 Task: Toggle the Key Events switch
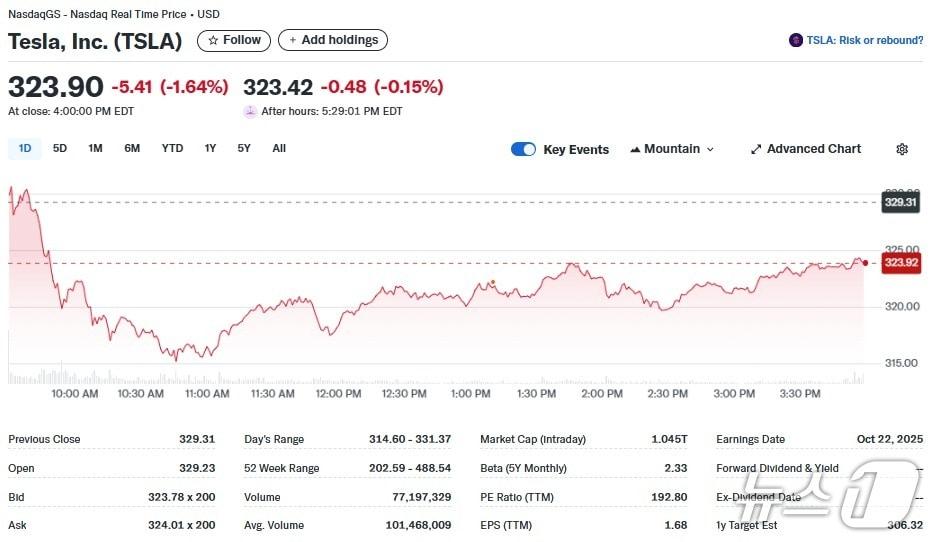[523, 149]
